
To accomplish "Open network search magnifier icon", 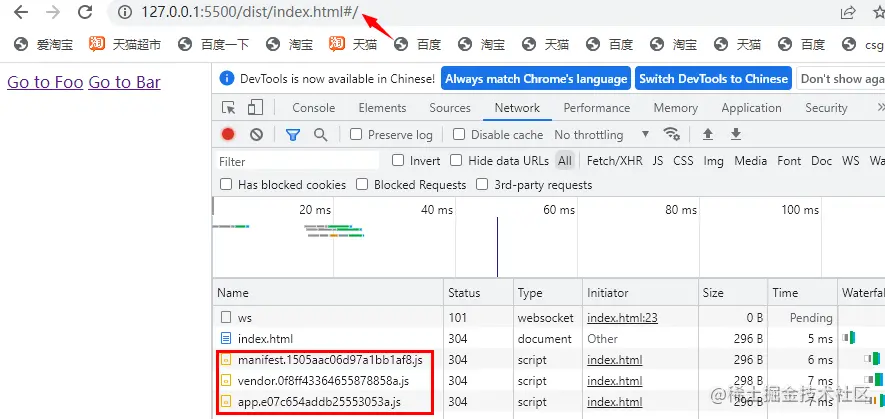I will pos(321,134).
